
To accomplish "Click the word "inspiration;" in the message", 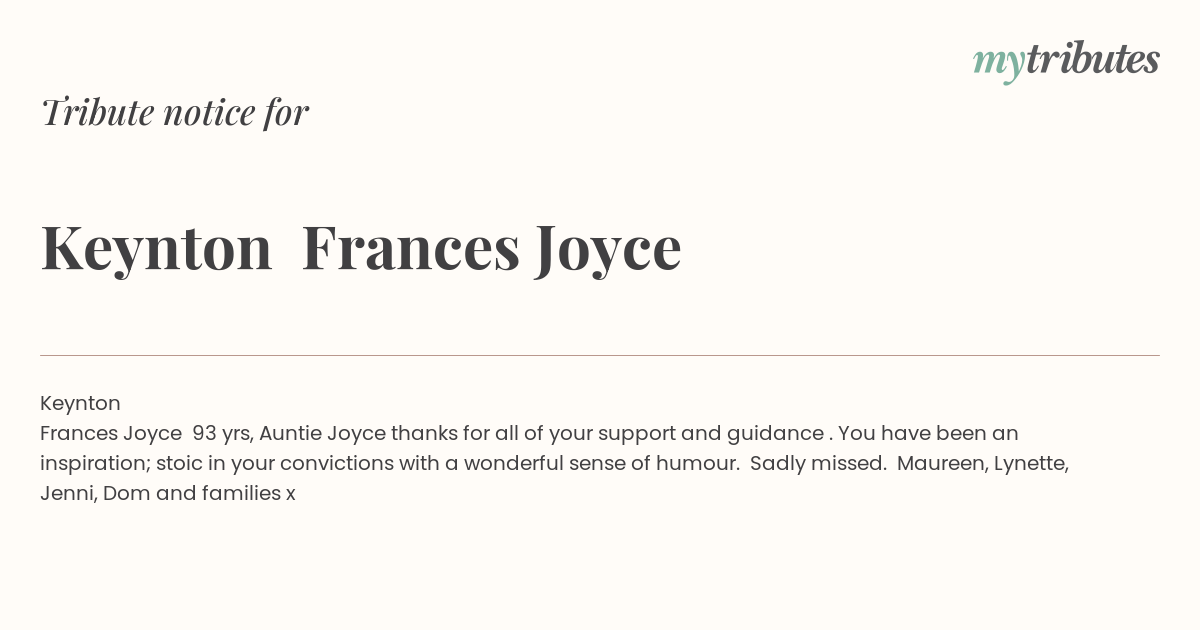I will click(x=94, y=464).
